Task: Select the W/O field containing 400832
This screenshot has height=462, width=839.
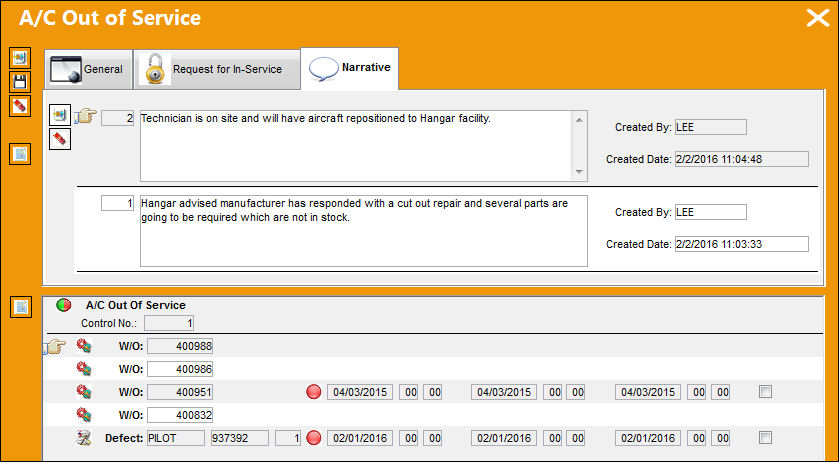Action: tap(180, 415)
